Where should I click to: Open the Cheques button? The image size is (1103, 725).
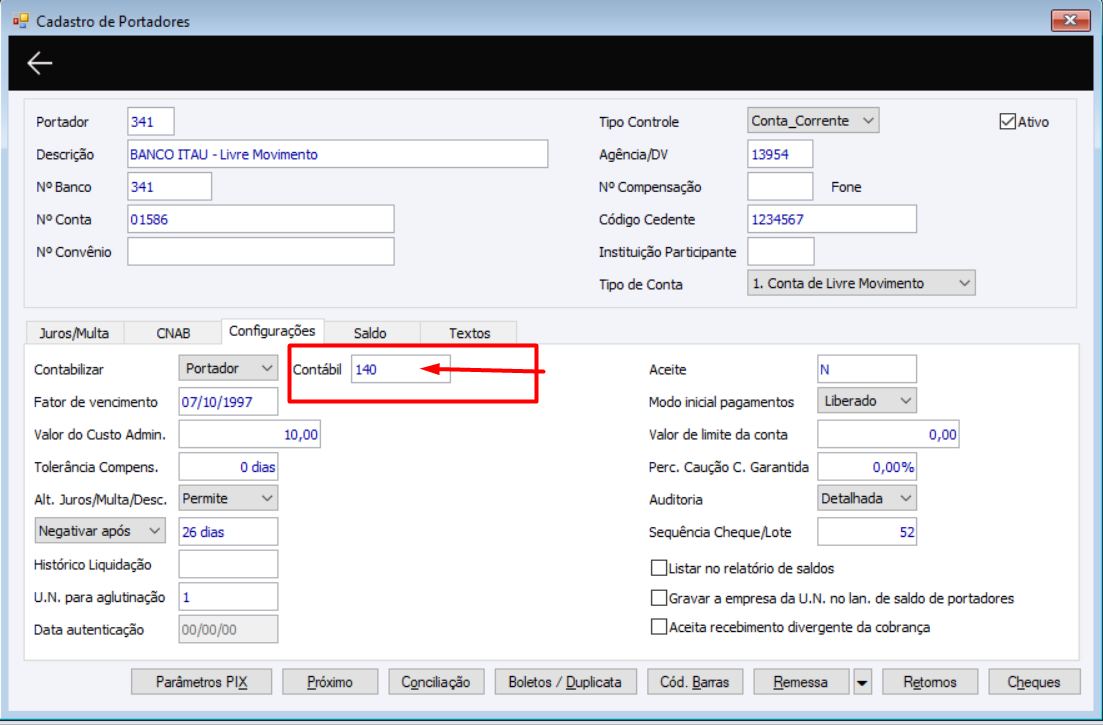click(1034, 682)
